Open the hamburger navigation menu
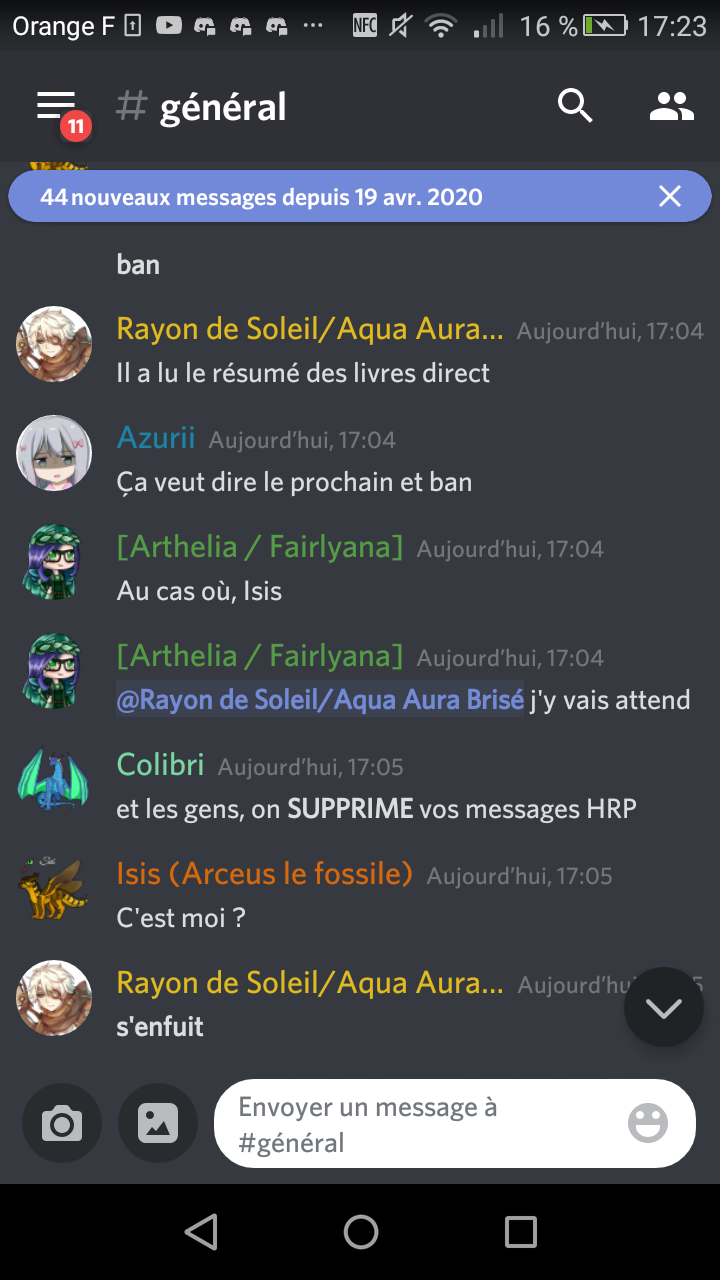Screen dimensions: 720x1280 56,106
